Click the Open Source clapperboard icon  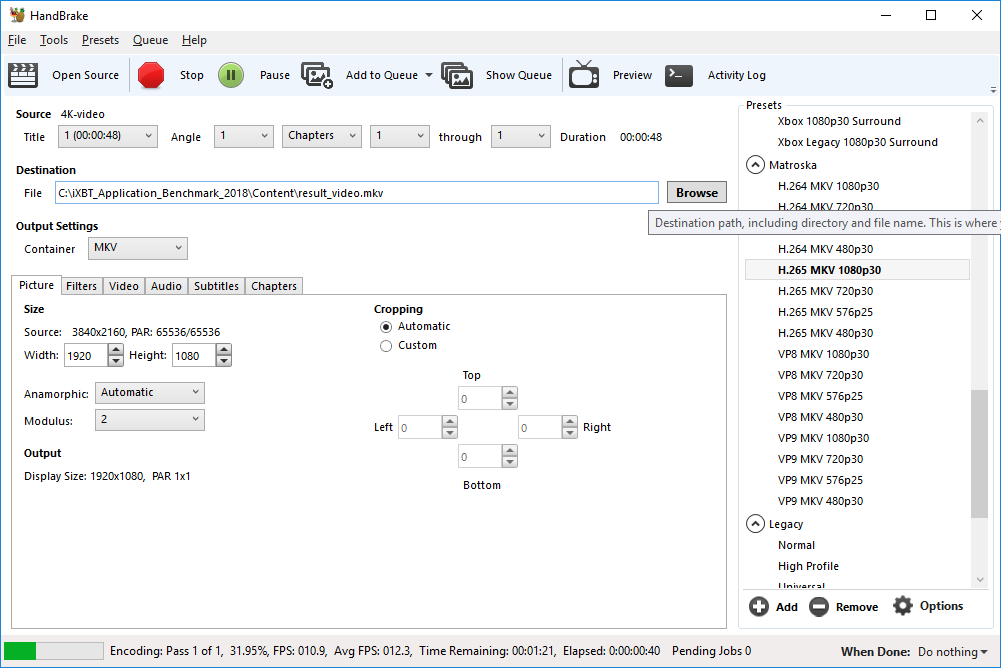[23, 75]
